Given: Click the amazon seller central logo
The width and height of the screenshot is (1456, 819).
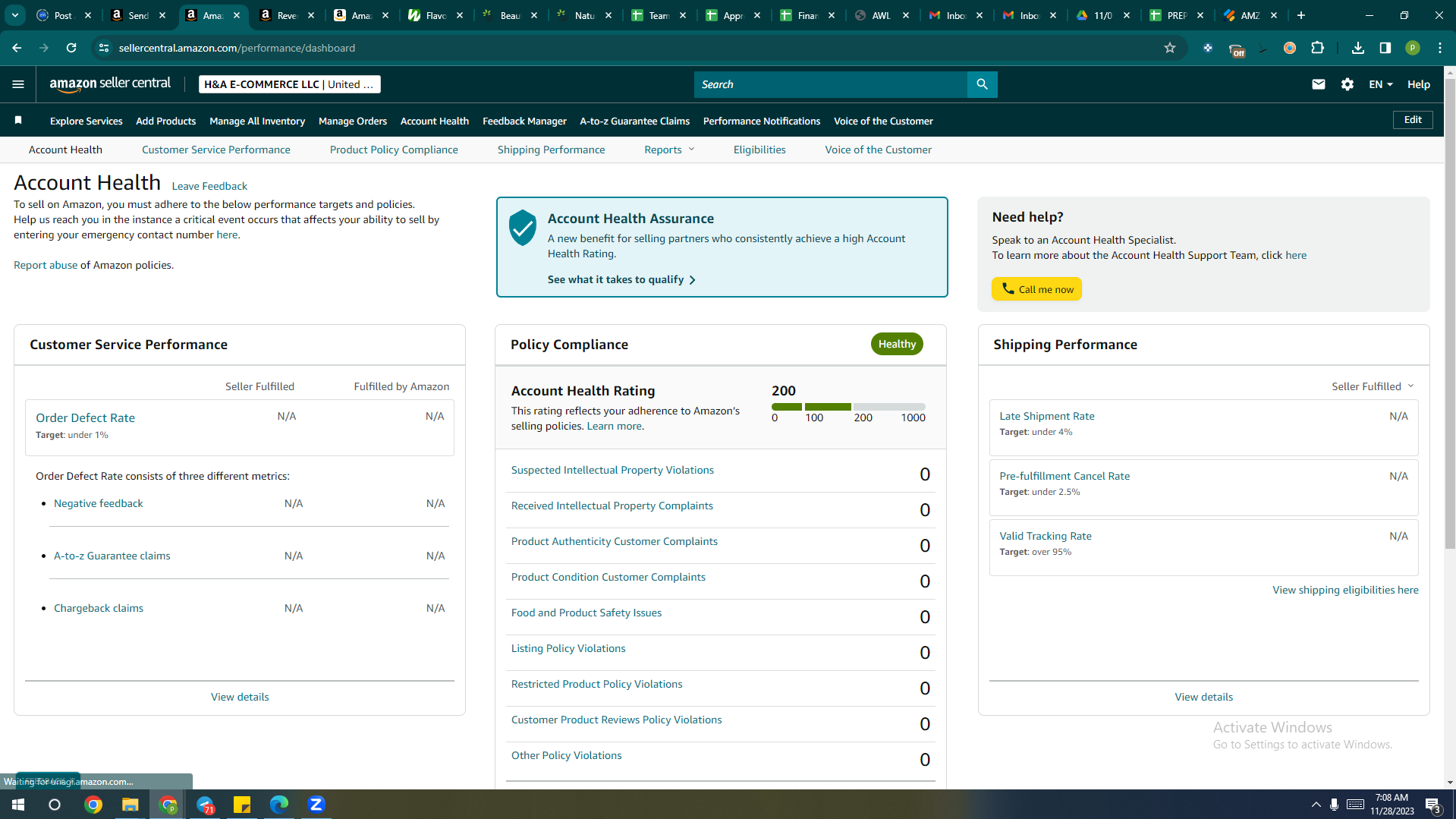Looking at the screenshot, I should pyautogui.click(x=110, y=84).
